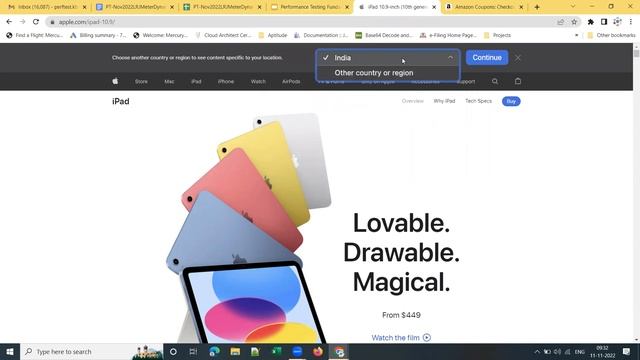640x360 pixels.
Task: Open the Chrome extensions puzzle icon
Action: 591,22
